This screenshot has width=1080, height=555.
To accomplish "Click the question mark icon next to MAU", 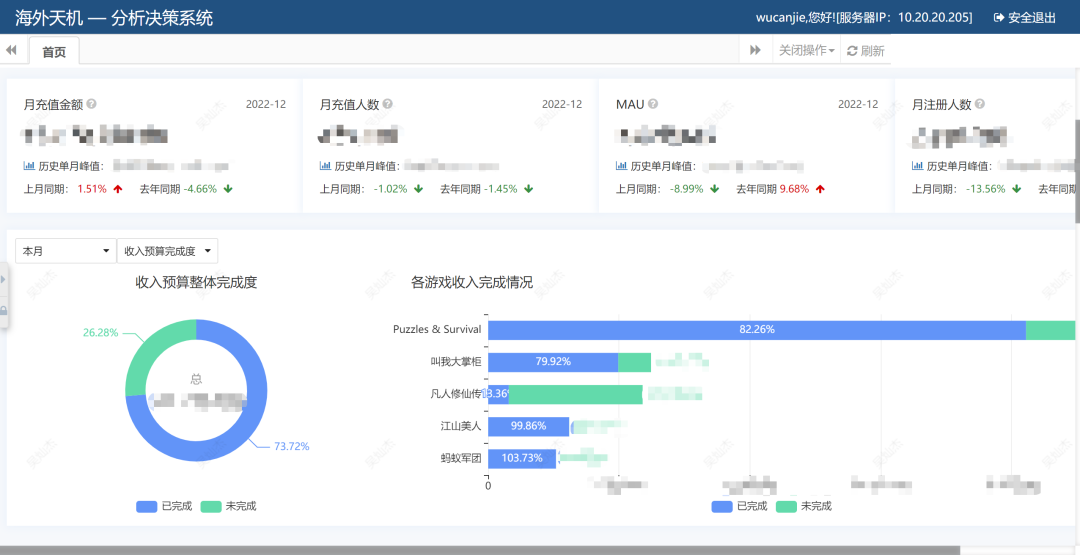I will pos(653,104).
